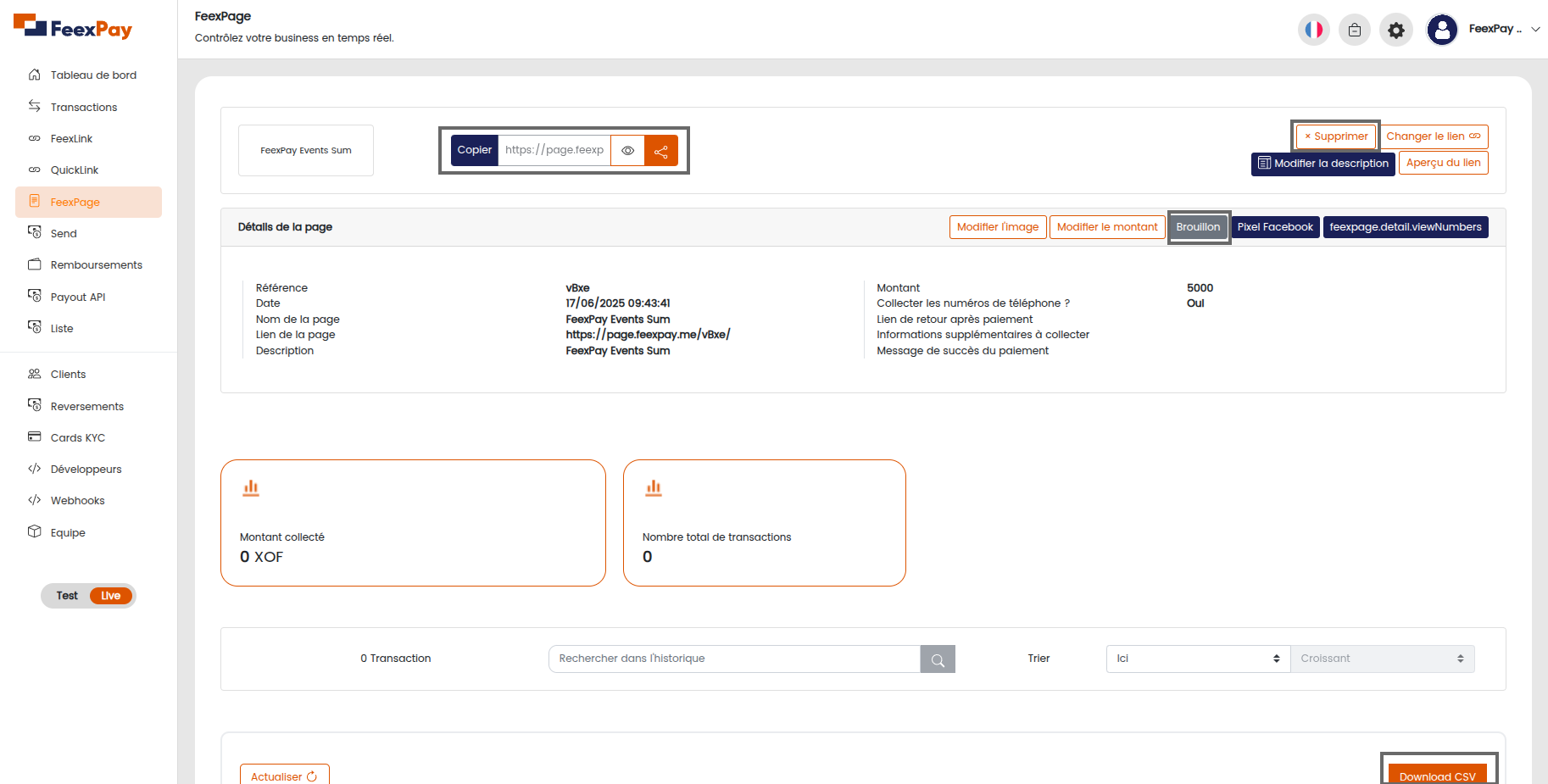1548x784 pixels.
Task: Search history with magnifier button
Action: [938, 659]
